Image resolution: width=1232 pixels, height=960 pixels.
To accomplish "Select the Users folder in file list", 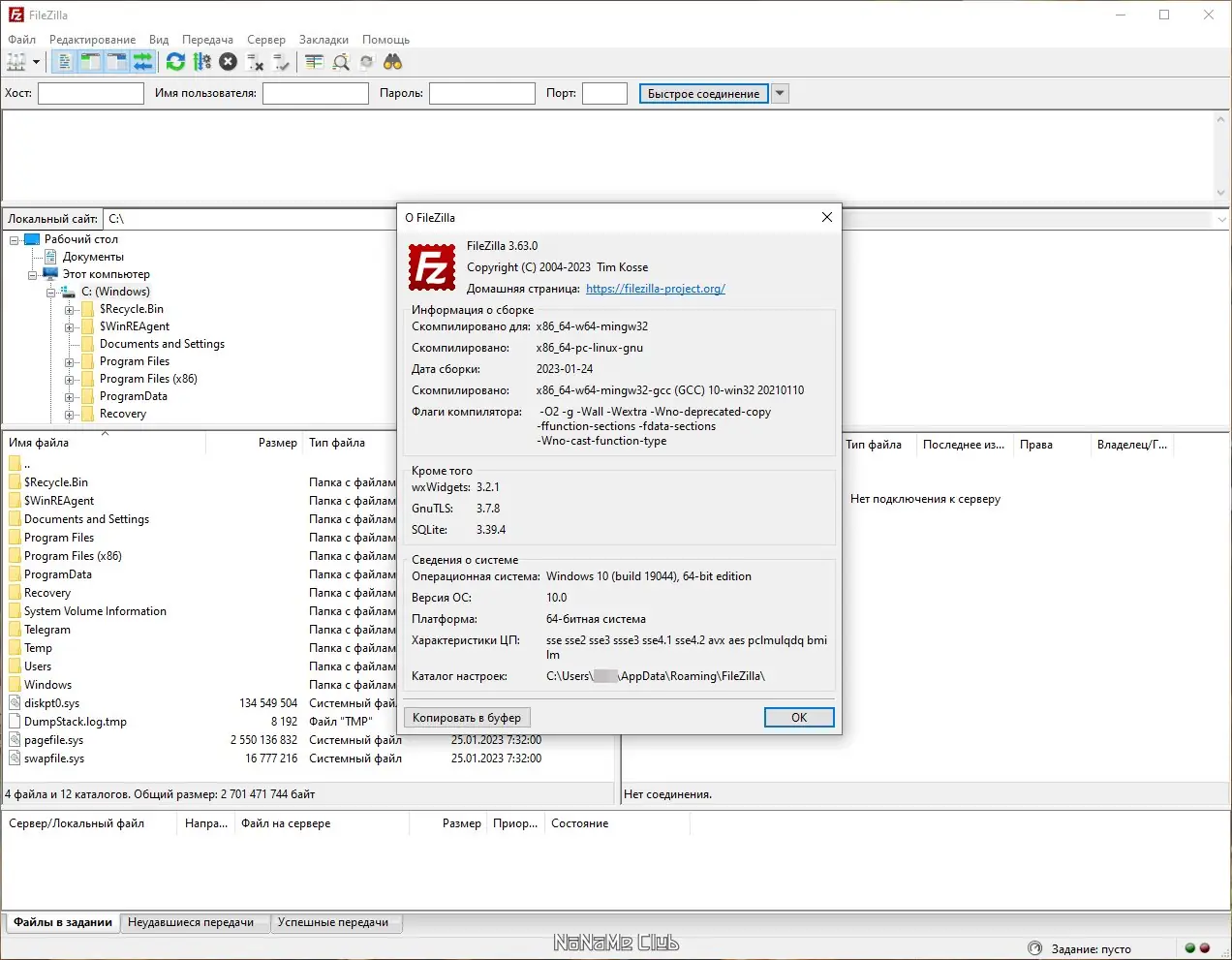I will (38, 666).
